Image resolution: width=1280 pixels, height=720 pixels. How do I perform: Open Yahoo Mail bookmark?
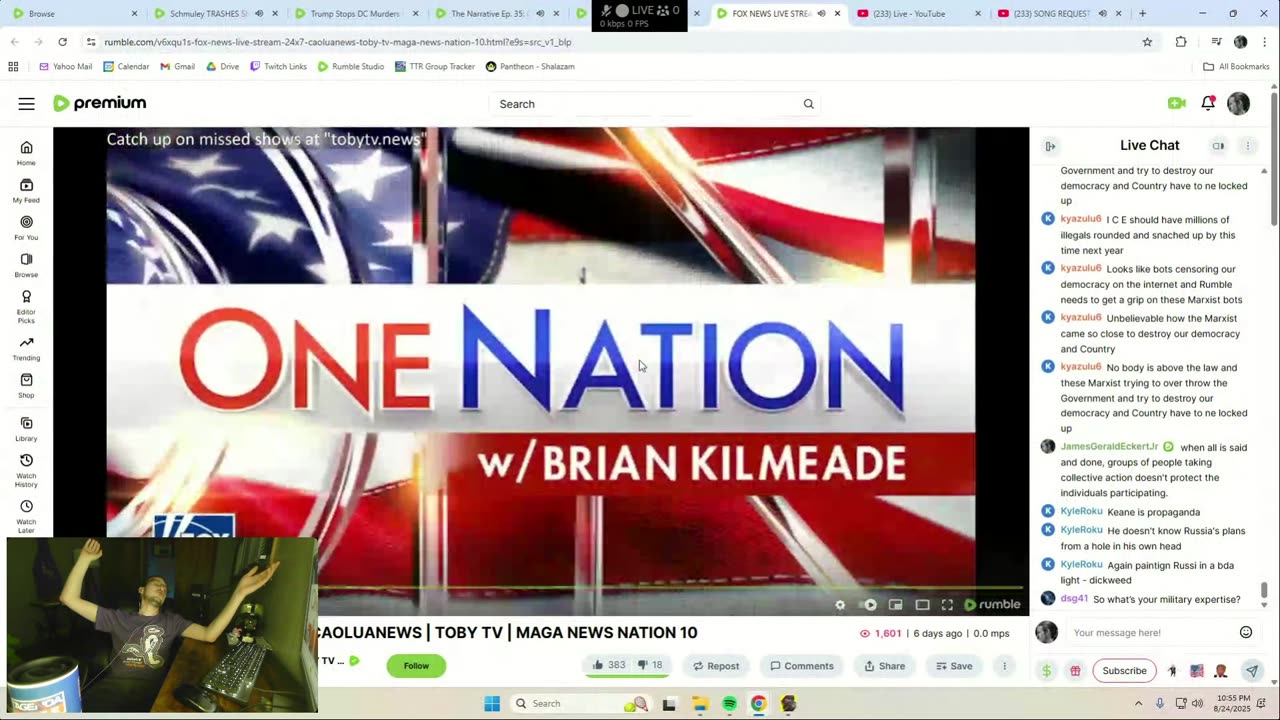pos(65,66)
